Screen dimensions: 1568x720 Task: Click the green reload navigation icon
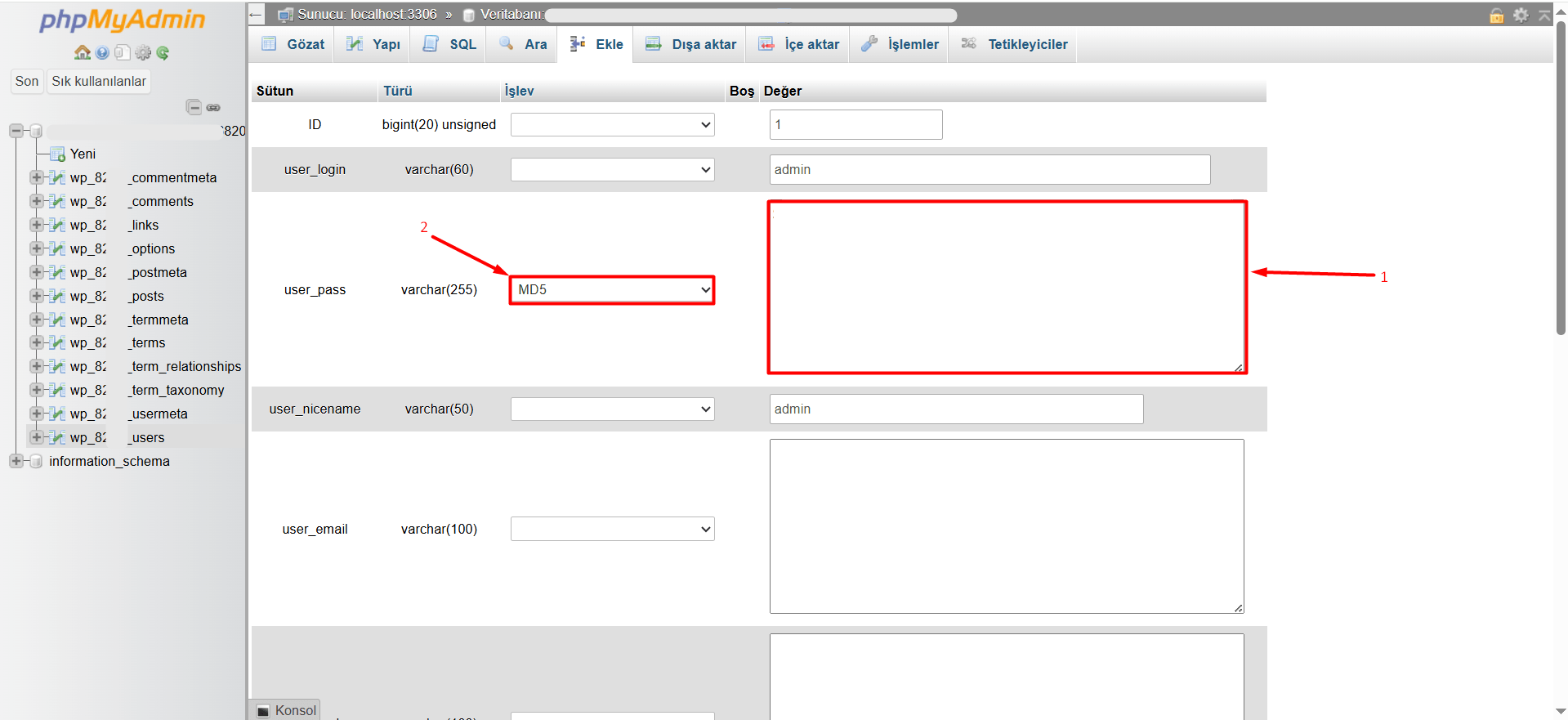[x=163, y=53]
